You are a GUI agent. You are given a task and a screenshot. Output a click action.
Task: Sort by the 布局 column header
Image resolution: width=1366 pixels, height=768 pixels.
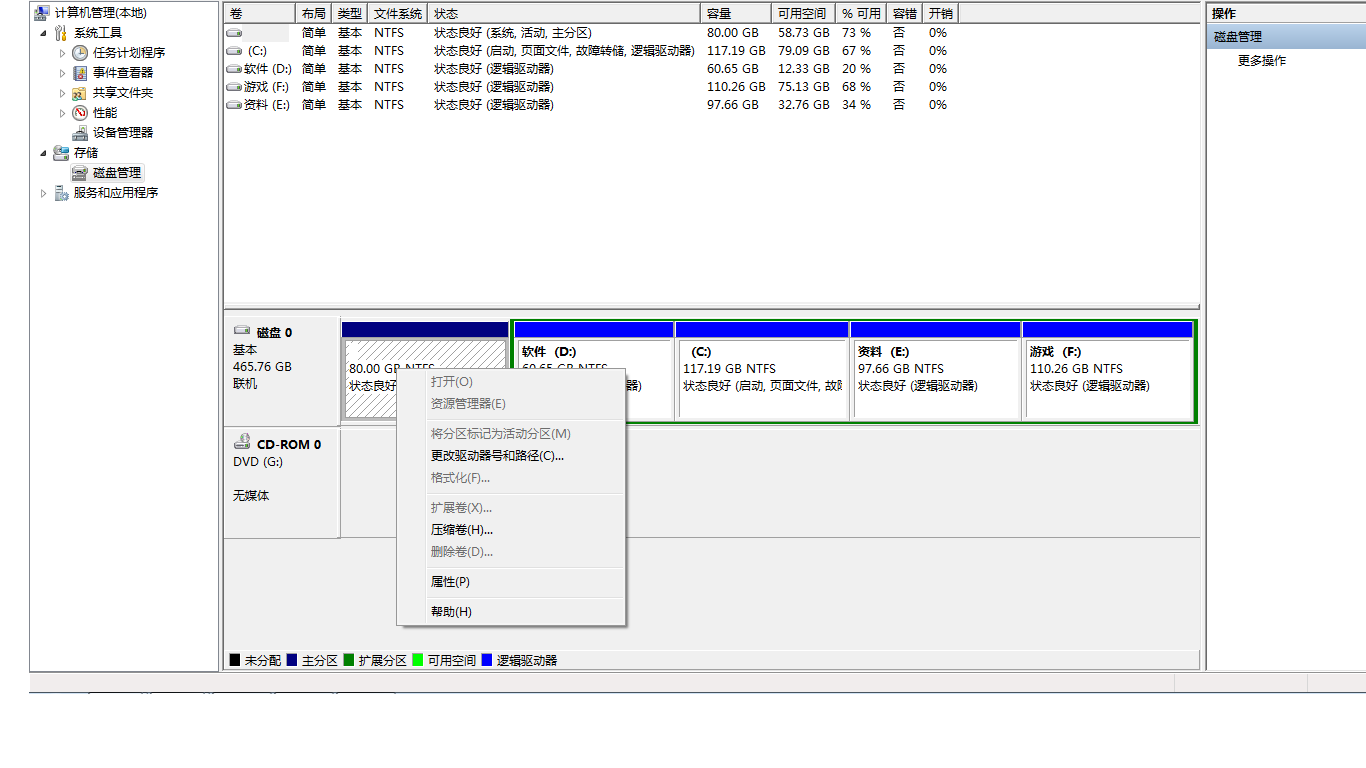(314, 14)
